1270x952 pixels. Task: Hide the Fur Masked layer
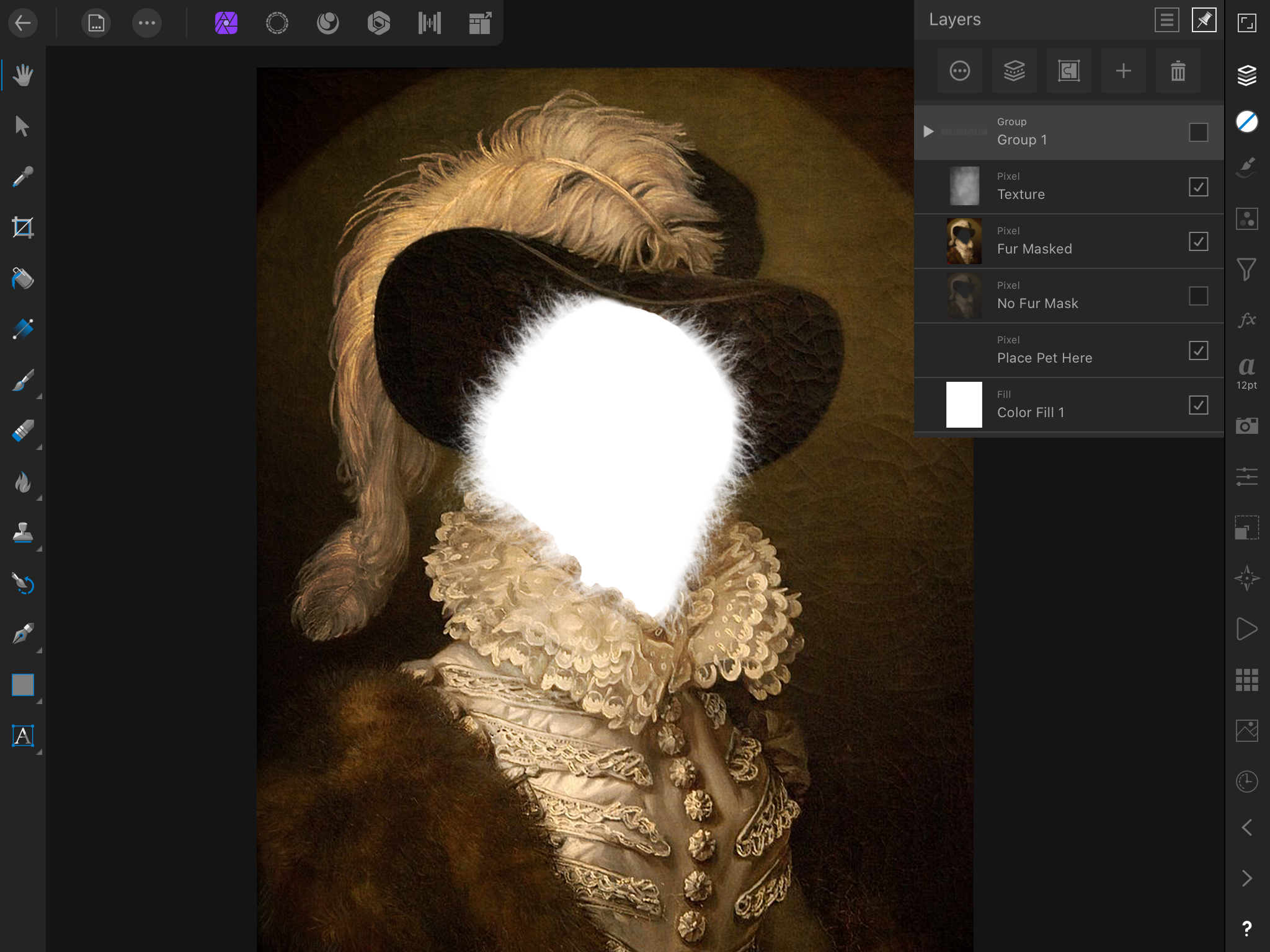click(1198, 241)
